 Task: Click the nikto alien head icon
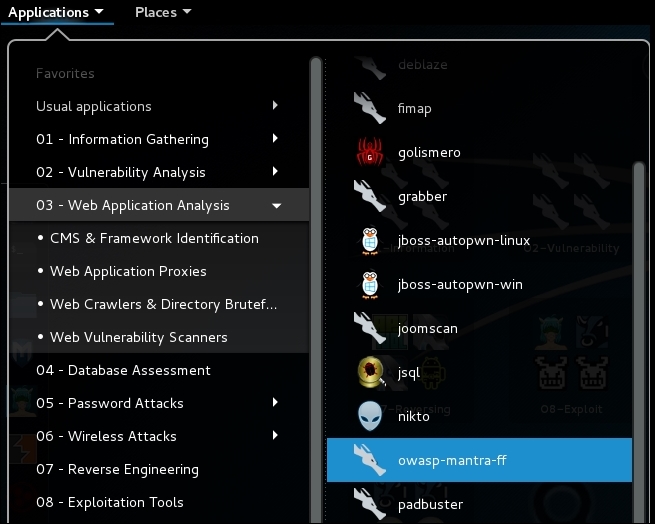tap(370, 416)
